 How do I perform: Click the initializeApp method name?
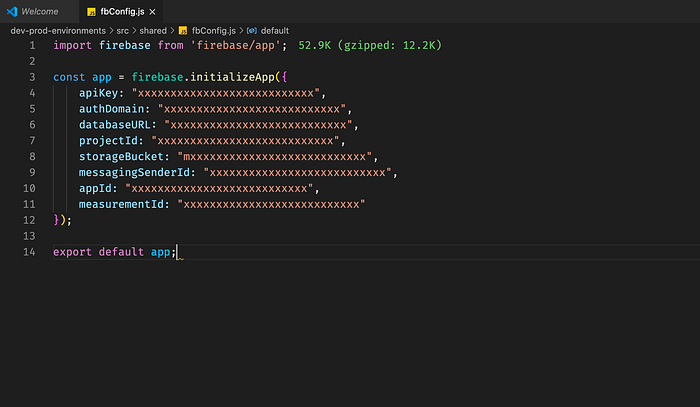(x=232, y=77)
